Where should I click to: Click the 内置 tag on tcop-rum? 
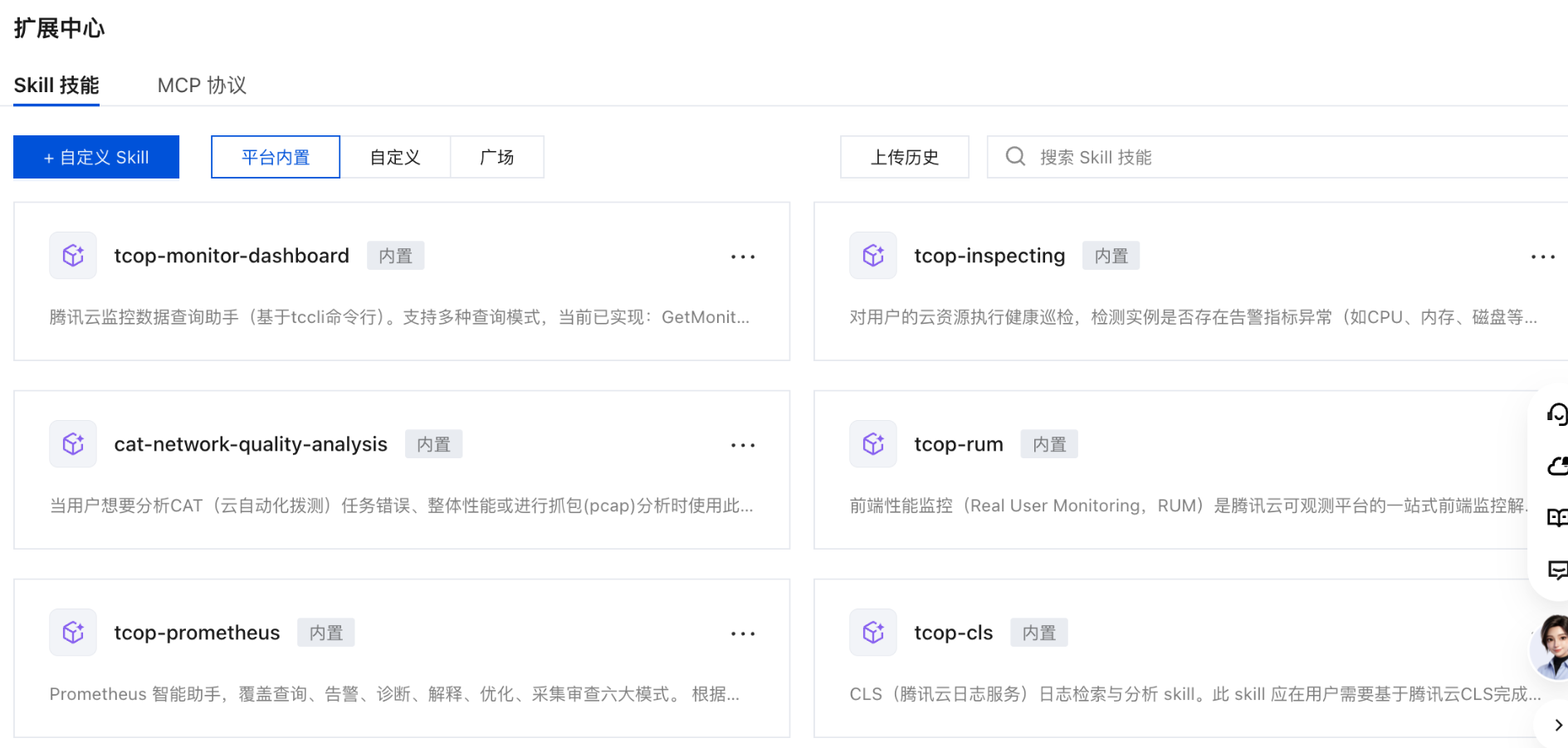point(1050,444)
